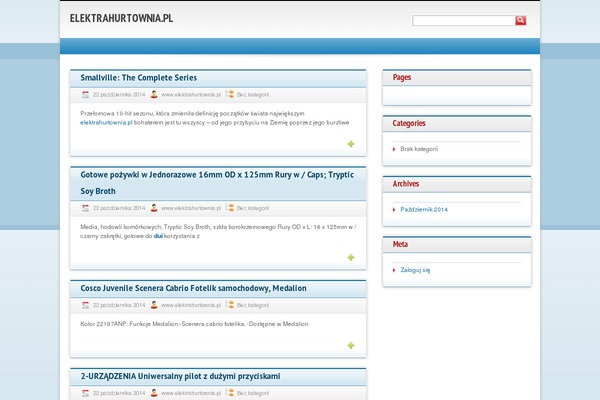Viewport: 600px width, 400px height.
Task: Click red arrow beside Brak kategorii
Action: (x=394, y=149)
